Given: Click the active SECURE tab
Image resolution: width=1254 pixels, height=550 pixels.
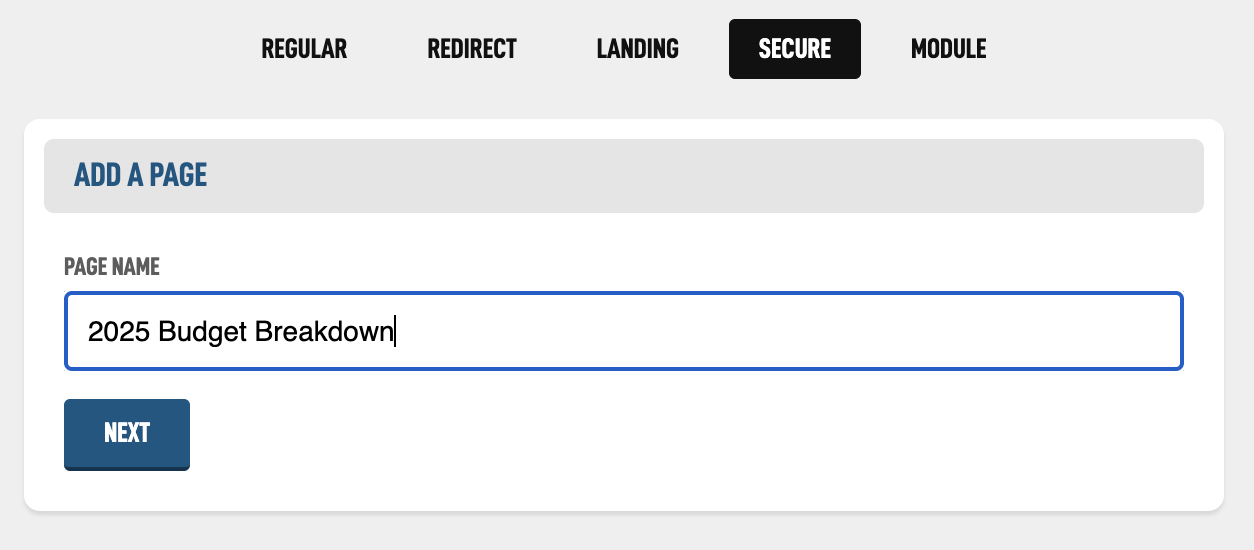Looking at the screenshot, I should (x=794, y=48).
